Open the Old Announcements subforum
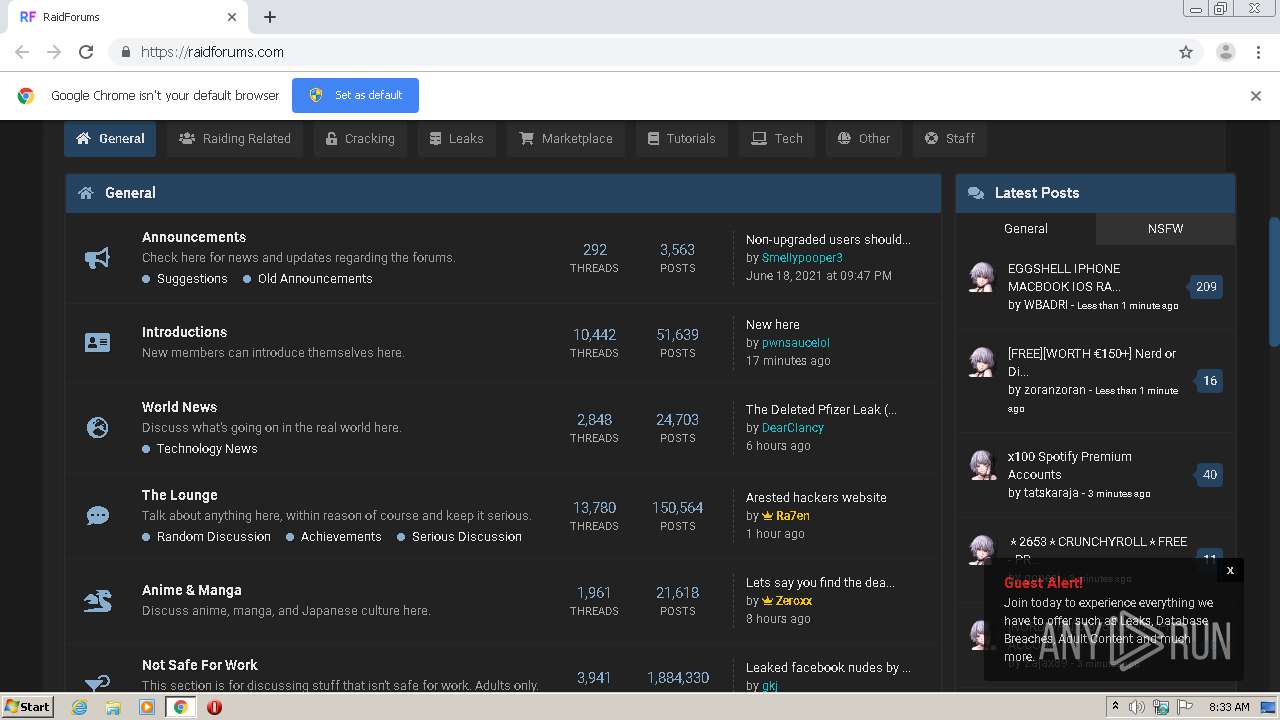Screen dimensions: 1280x720 pyautogui.click(x=315, y=279)
